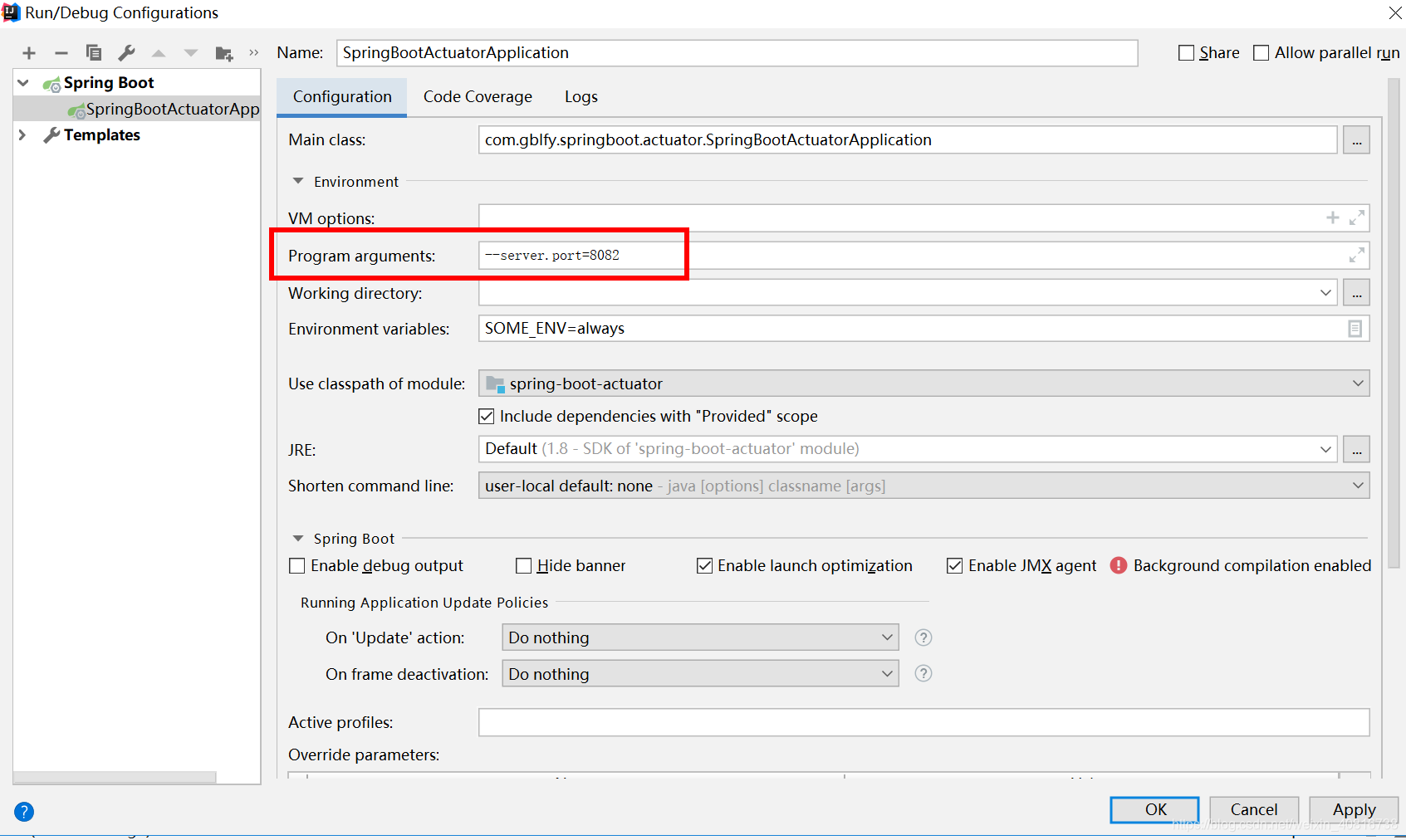Screen dimensions: 1406x840
Task: Focus the Main class field
Action: [x=908, y=140]
